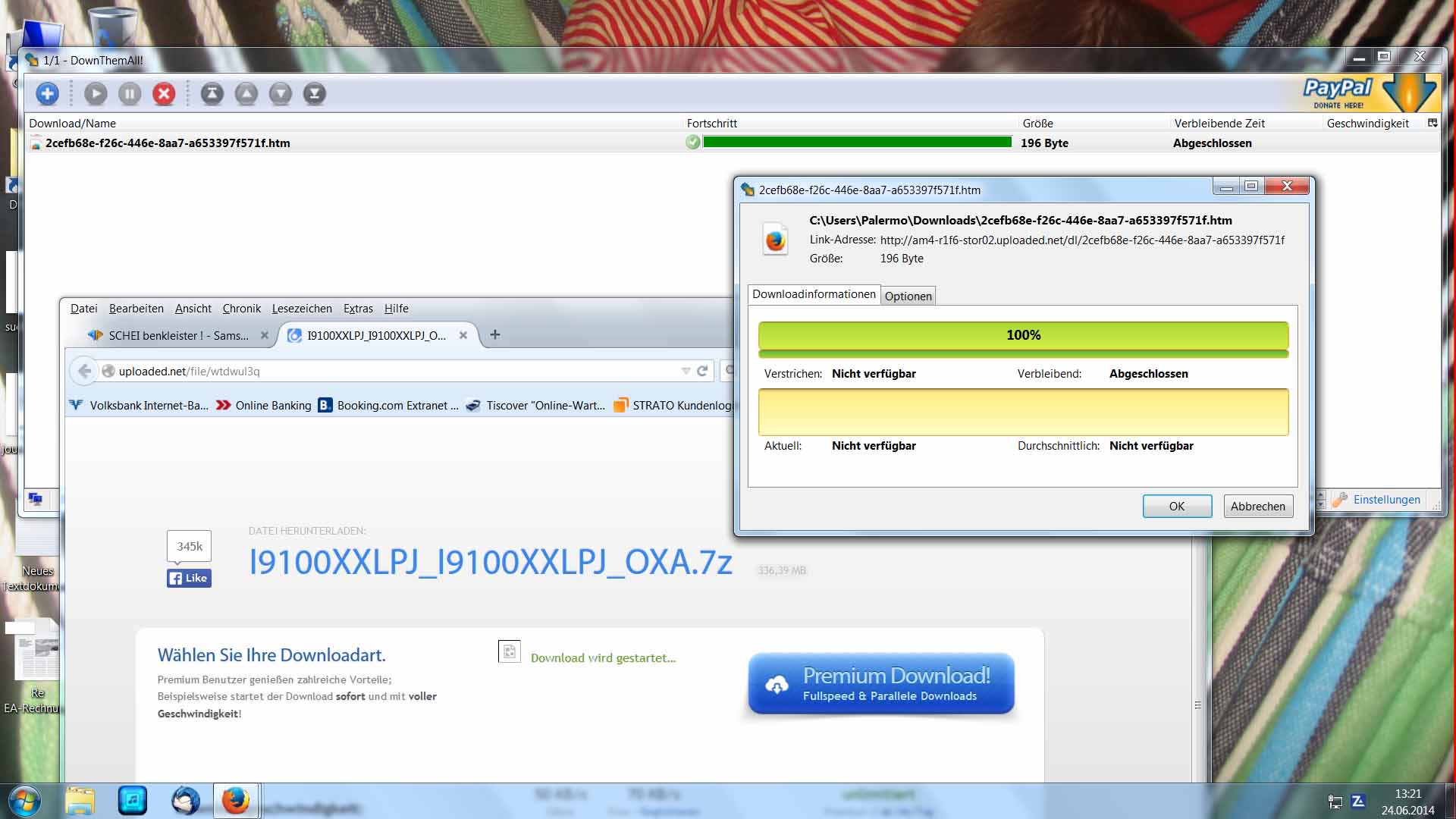Sort by Fortschritt column

(x=851, y=123)
